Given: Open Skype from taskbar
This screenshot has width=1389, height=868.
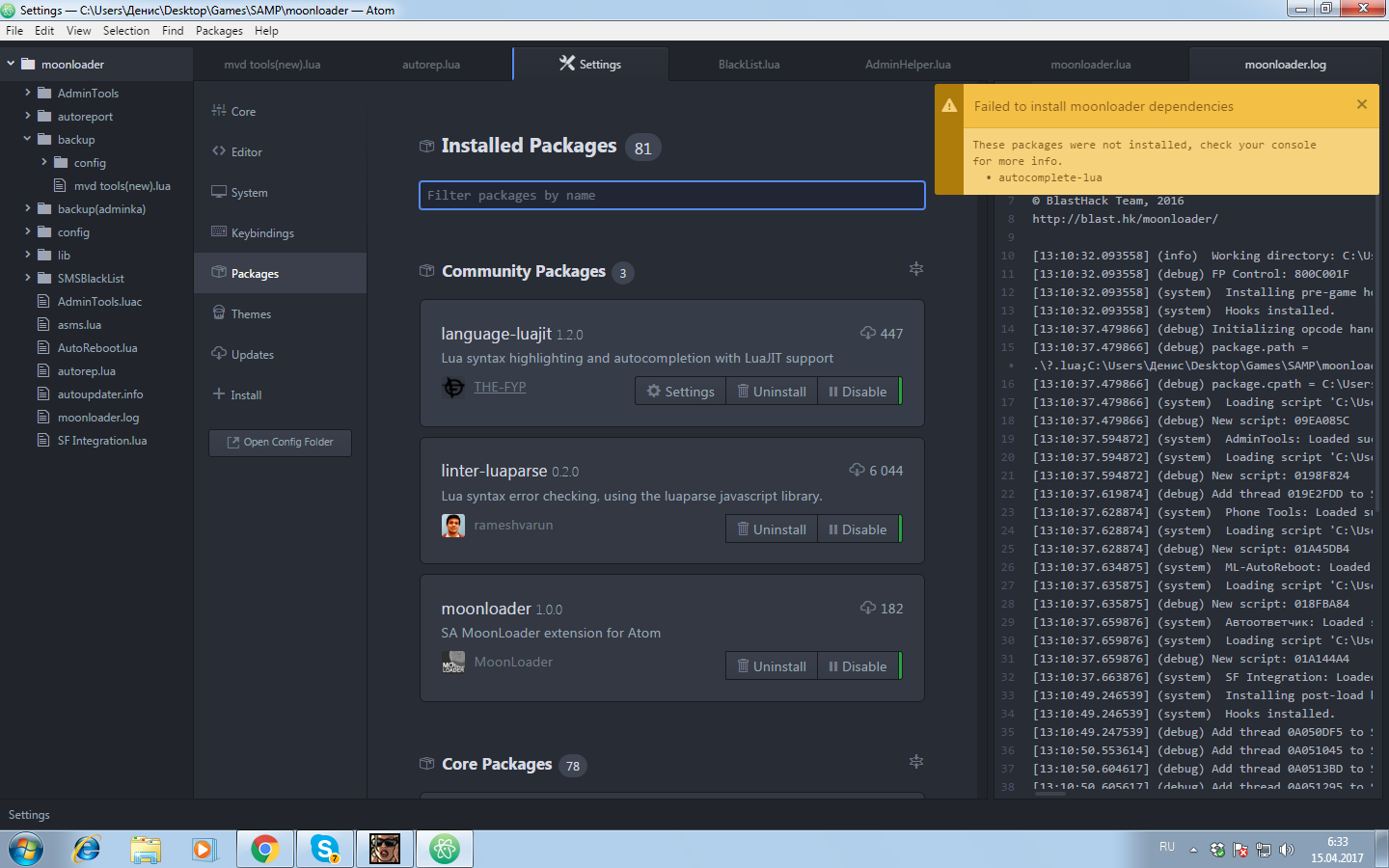Looking at the screenshot, I should pyautogui.click(x=325, y=849).
